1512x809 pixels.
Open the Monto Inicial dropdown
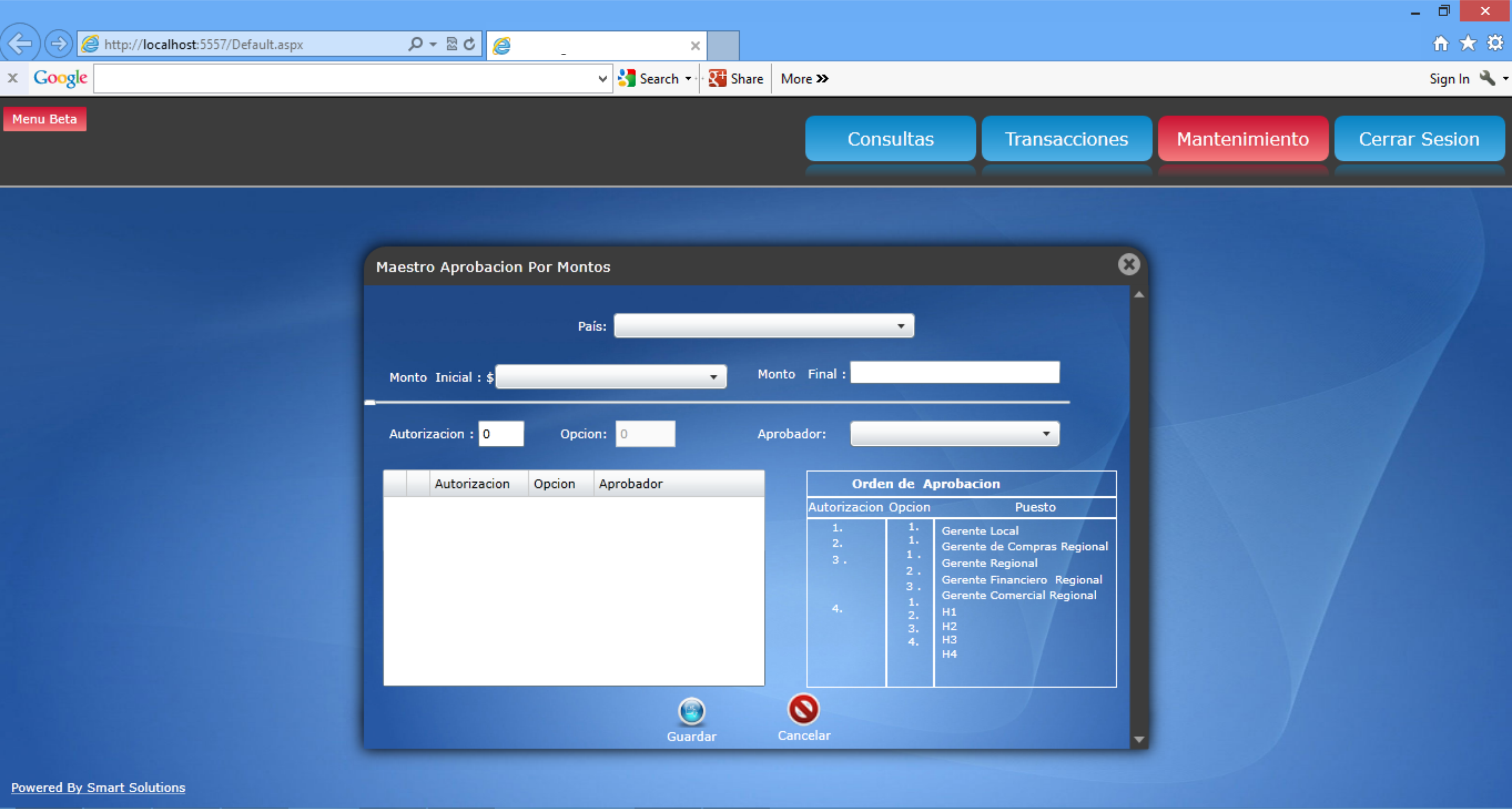(x=610, y=376)
